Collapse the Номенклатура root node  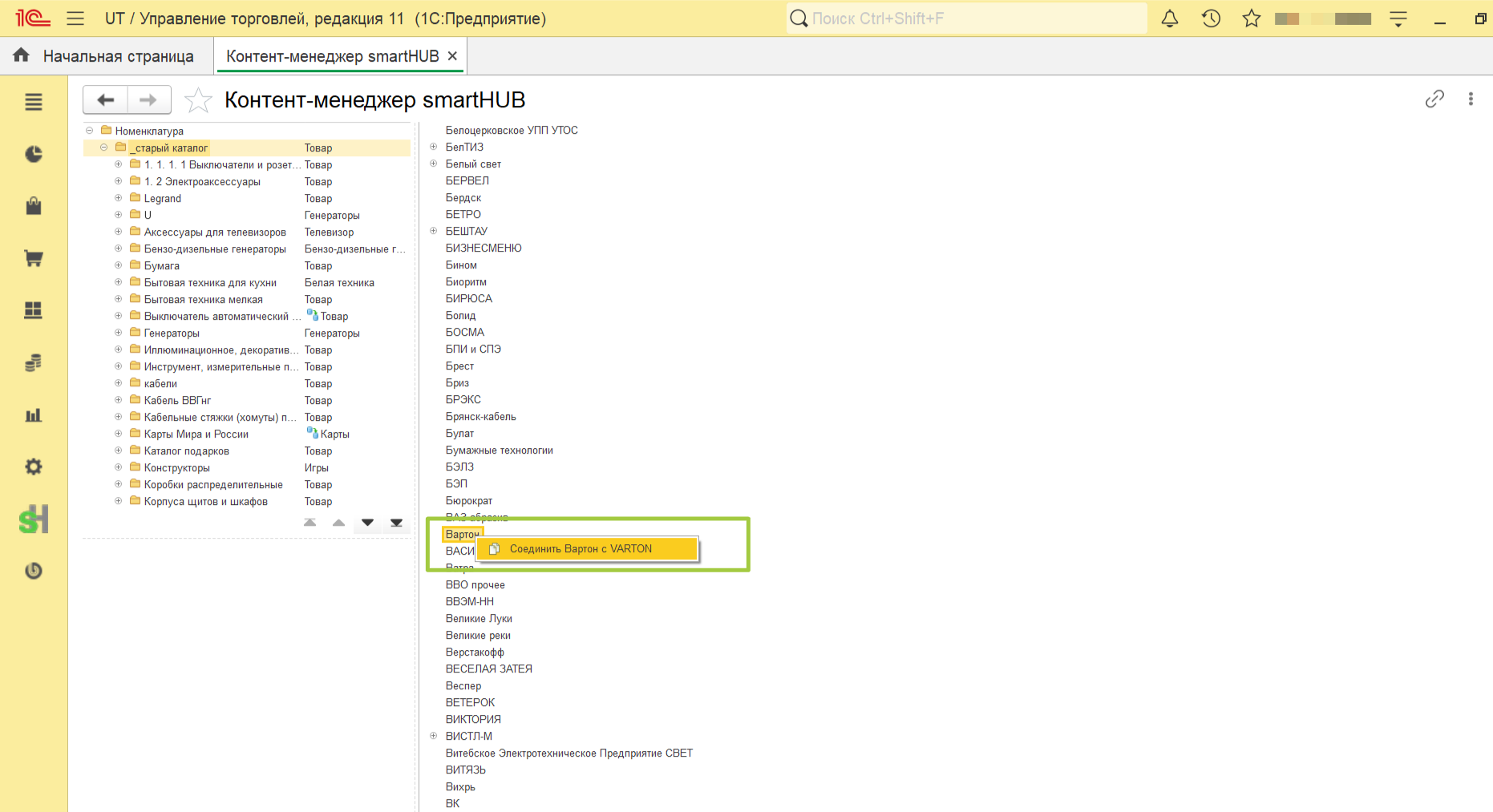coord(90,131)
